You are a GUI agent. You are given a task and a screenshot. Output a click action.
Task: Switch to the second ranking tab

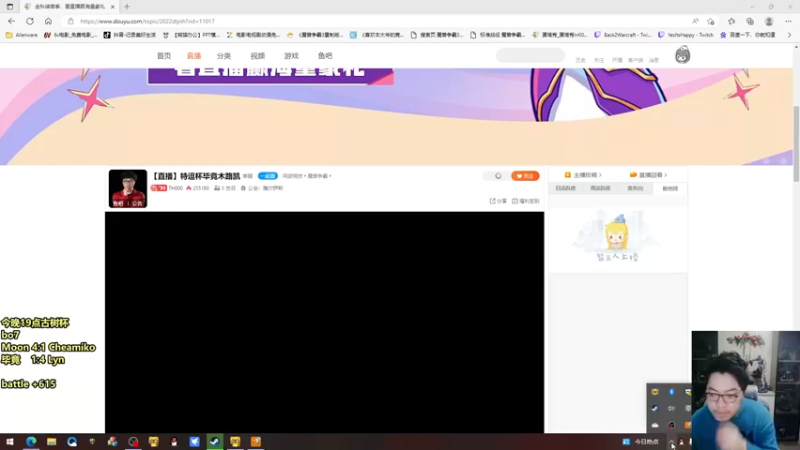coord(600,188)
